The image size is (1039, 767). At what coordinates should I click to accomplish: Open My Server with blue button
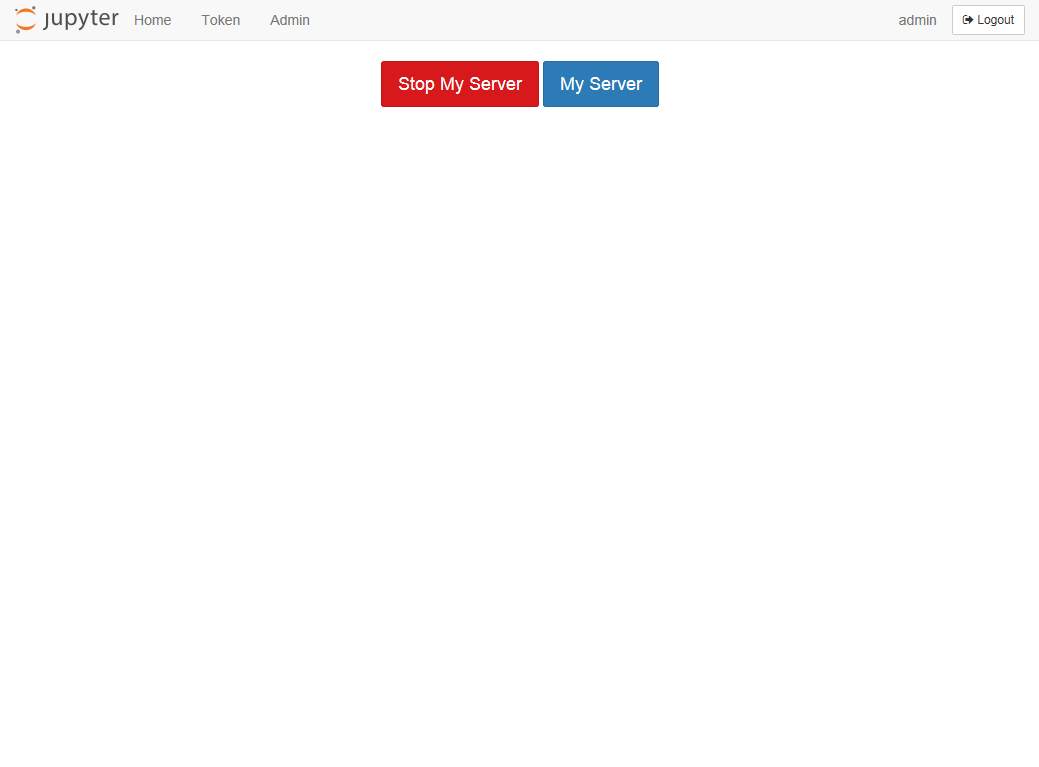[x=601, y=84]
